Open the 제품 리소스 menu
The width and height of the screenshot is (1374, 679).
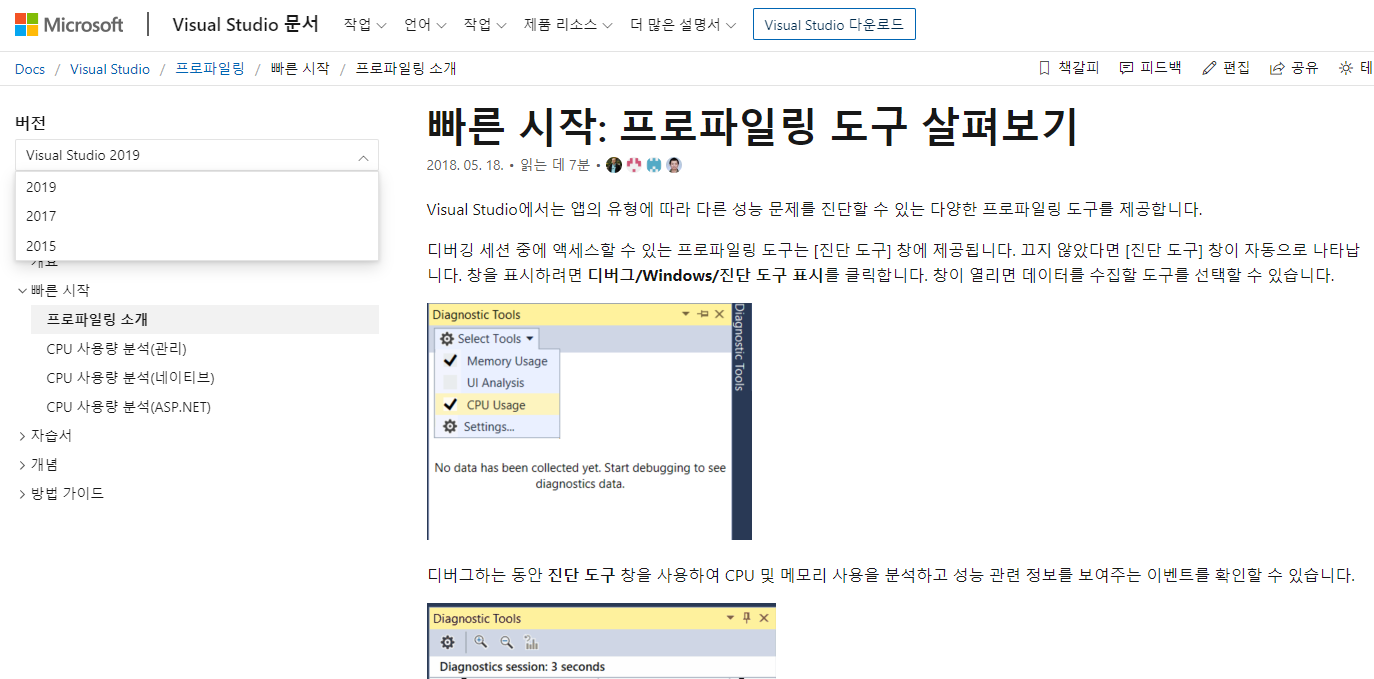click(568, 24)
